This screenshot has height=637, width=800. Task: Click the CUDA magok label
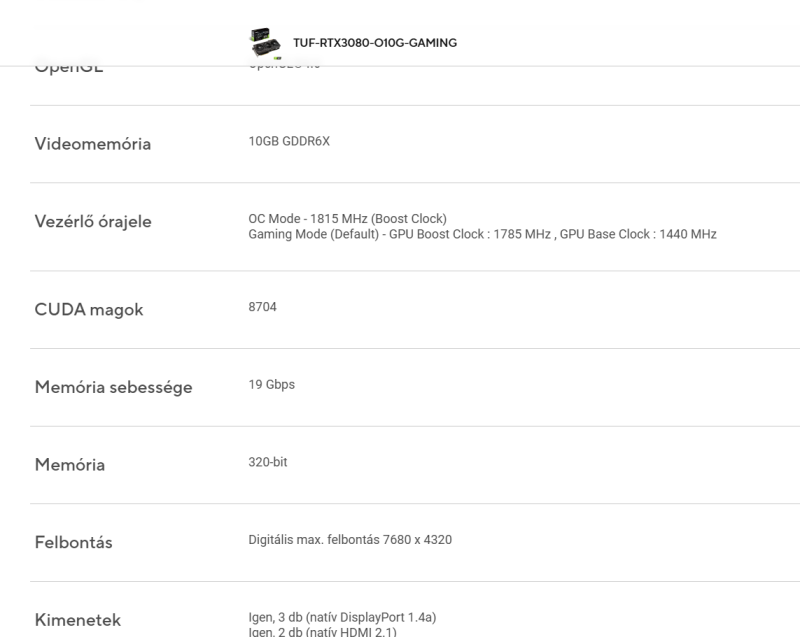[89, 310]
